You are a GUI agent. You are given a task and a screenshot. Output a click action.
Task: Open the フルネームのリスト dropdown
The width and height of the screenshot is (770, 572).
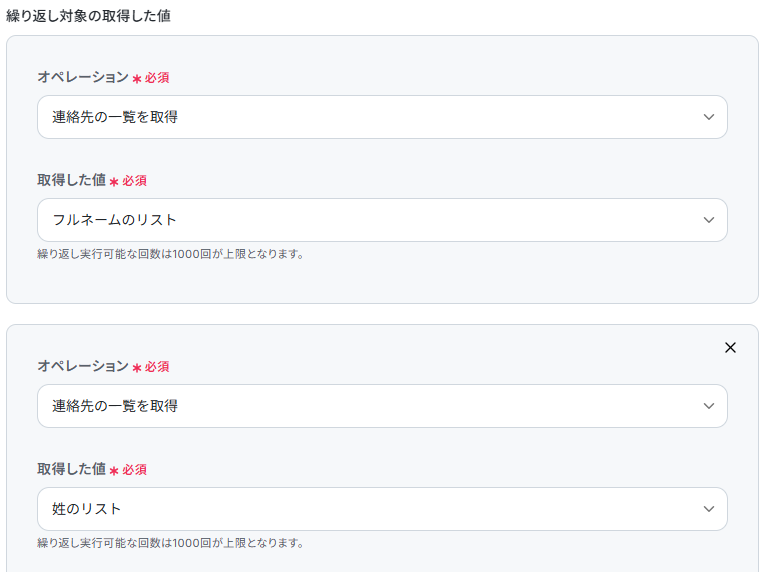[382, 220]
